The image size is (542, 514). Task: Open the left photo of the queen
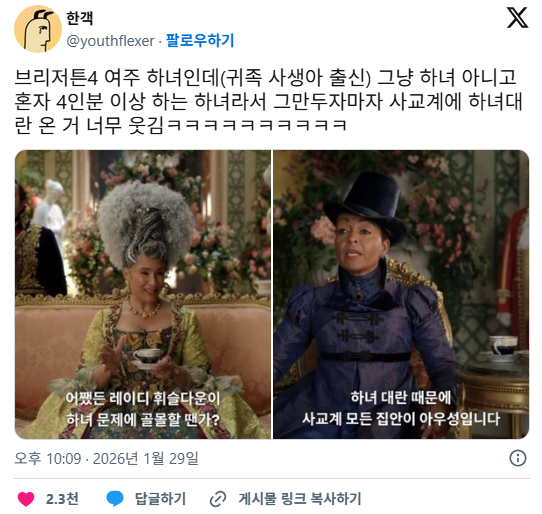(143, 295)
